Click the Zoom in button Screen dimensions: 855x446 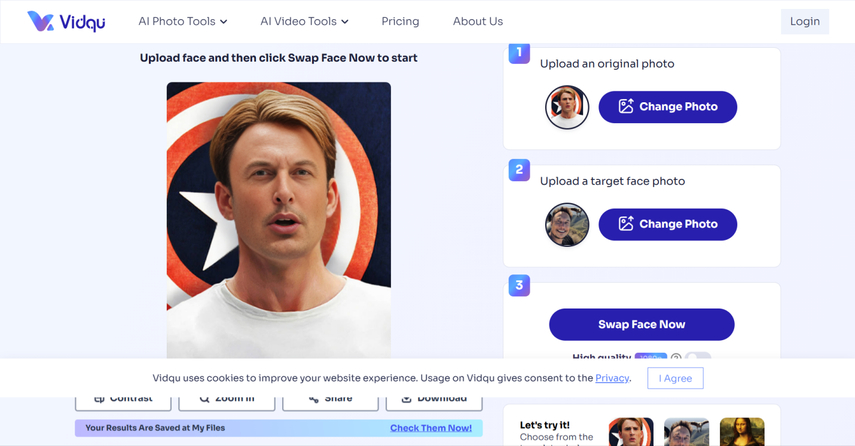[227, 404]
